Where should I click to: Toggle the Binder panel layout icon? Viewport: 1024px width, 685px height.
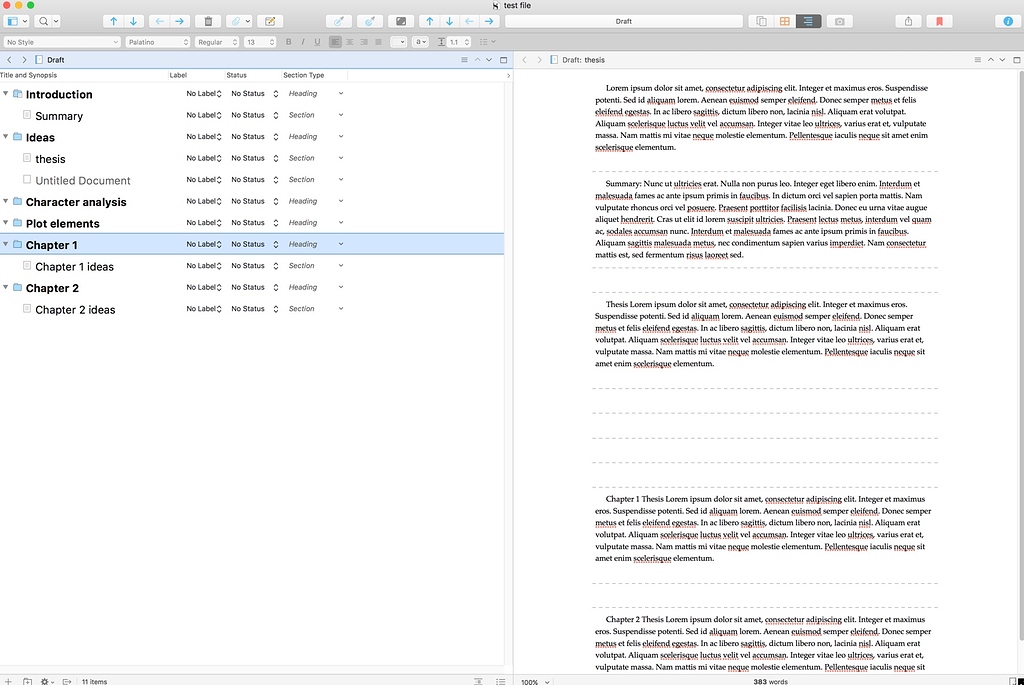[x=14, y=21]
